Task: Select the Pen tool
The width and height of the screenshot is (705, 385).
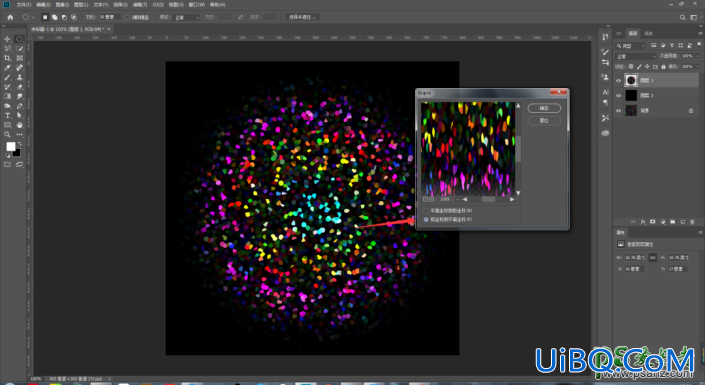Action: coord(19,106)
